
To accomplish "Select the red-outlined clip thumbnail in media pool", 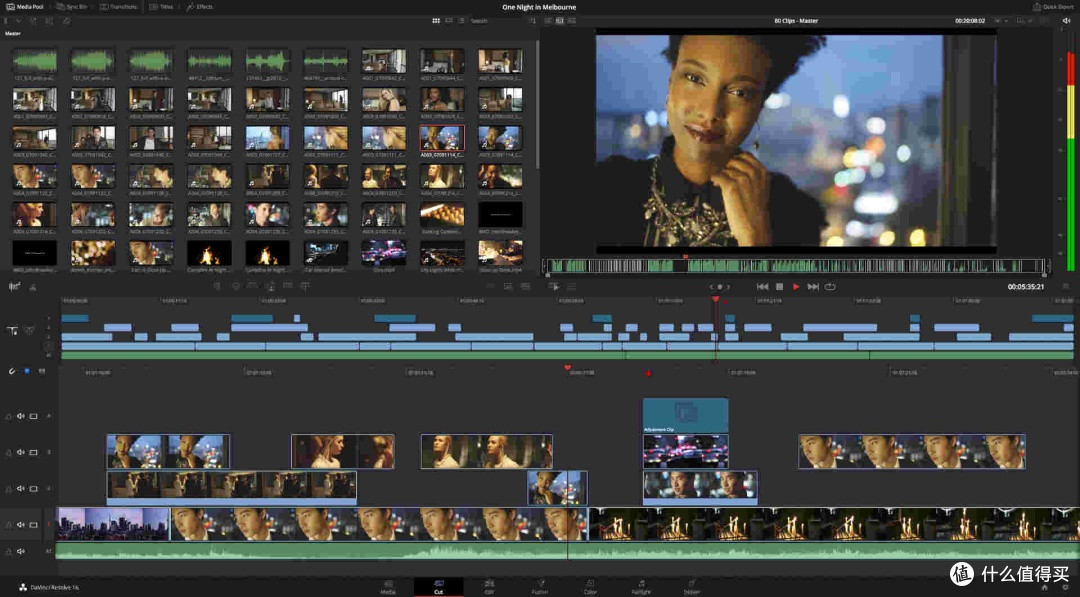I will [x=442, y=138].
